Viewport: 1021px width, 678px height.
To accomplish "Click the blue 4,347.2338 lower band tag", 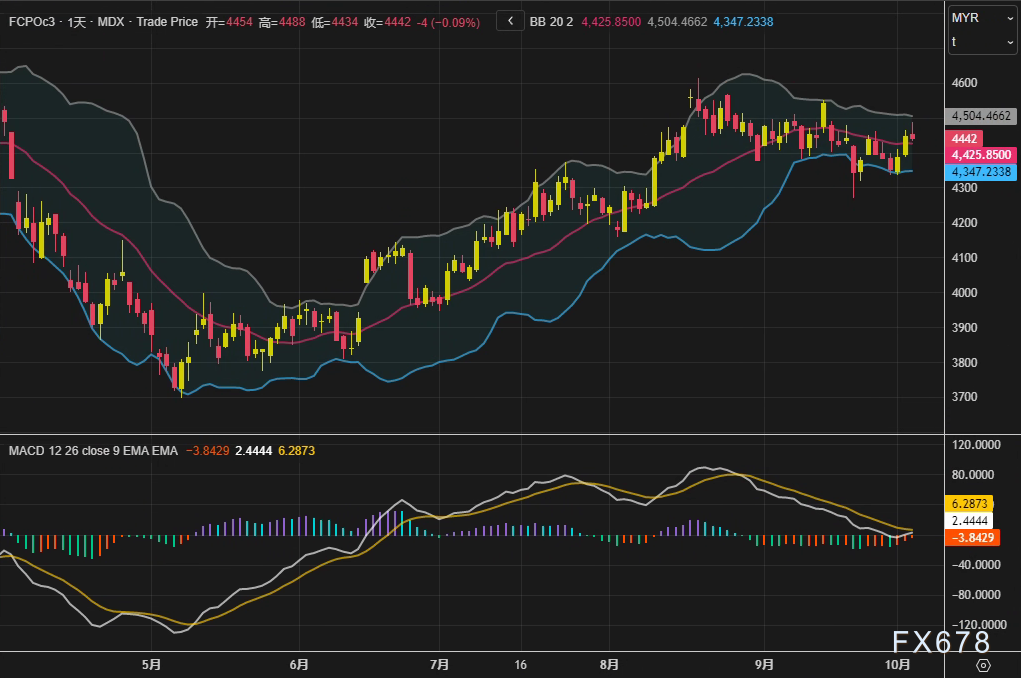I will pyautogui.click(x=980, y=172).
